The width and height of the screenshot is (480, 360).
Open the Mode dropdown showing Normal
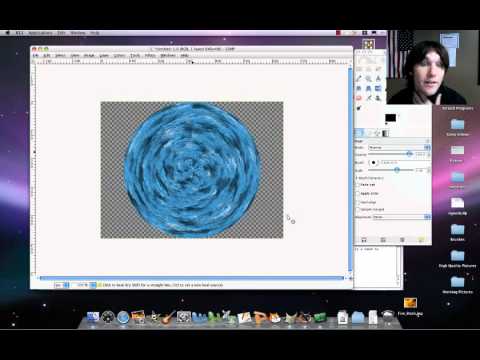[x=399, y=147]
